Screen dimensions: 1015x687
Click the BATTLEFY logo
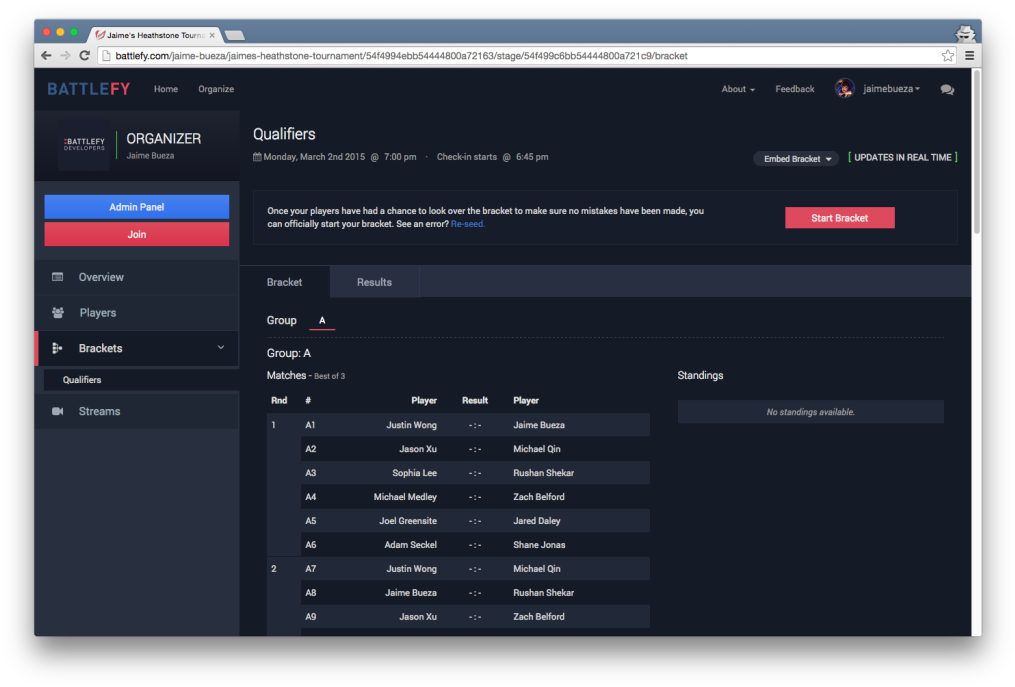click(89, 89)
